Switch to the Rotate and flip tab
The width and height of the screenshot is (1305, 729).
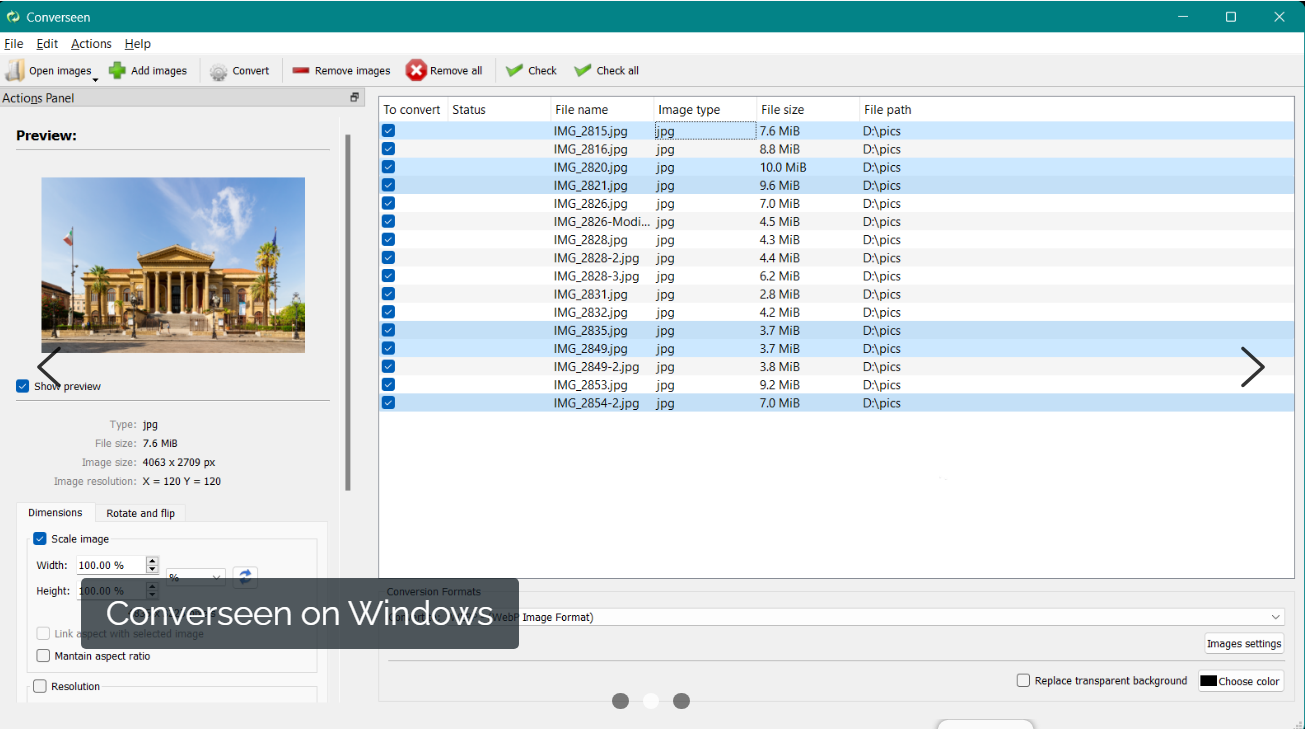pos(140,513)
